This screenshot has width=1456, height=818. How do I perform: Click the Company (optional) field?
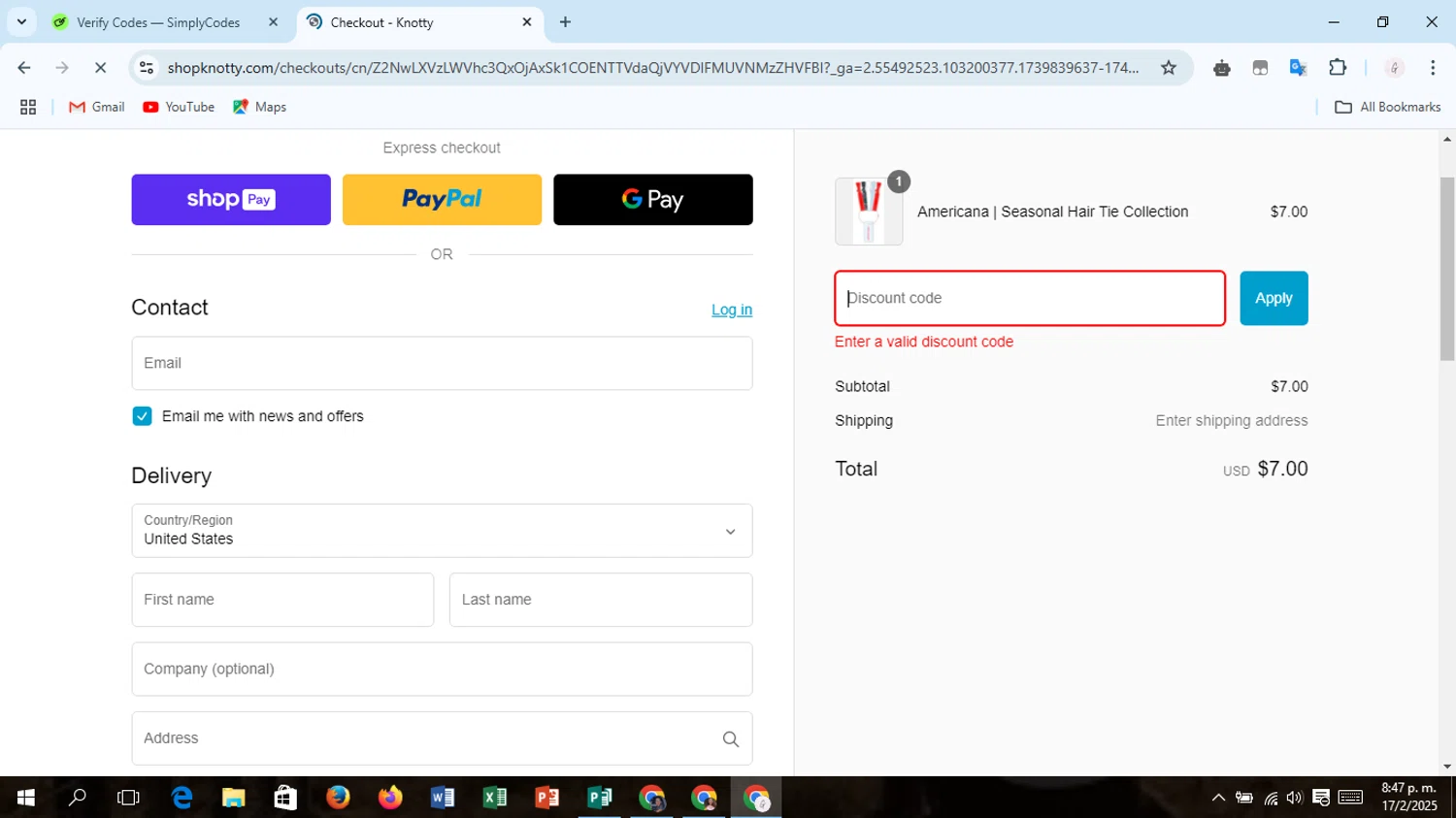(442, 669)
